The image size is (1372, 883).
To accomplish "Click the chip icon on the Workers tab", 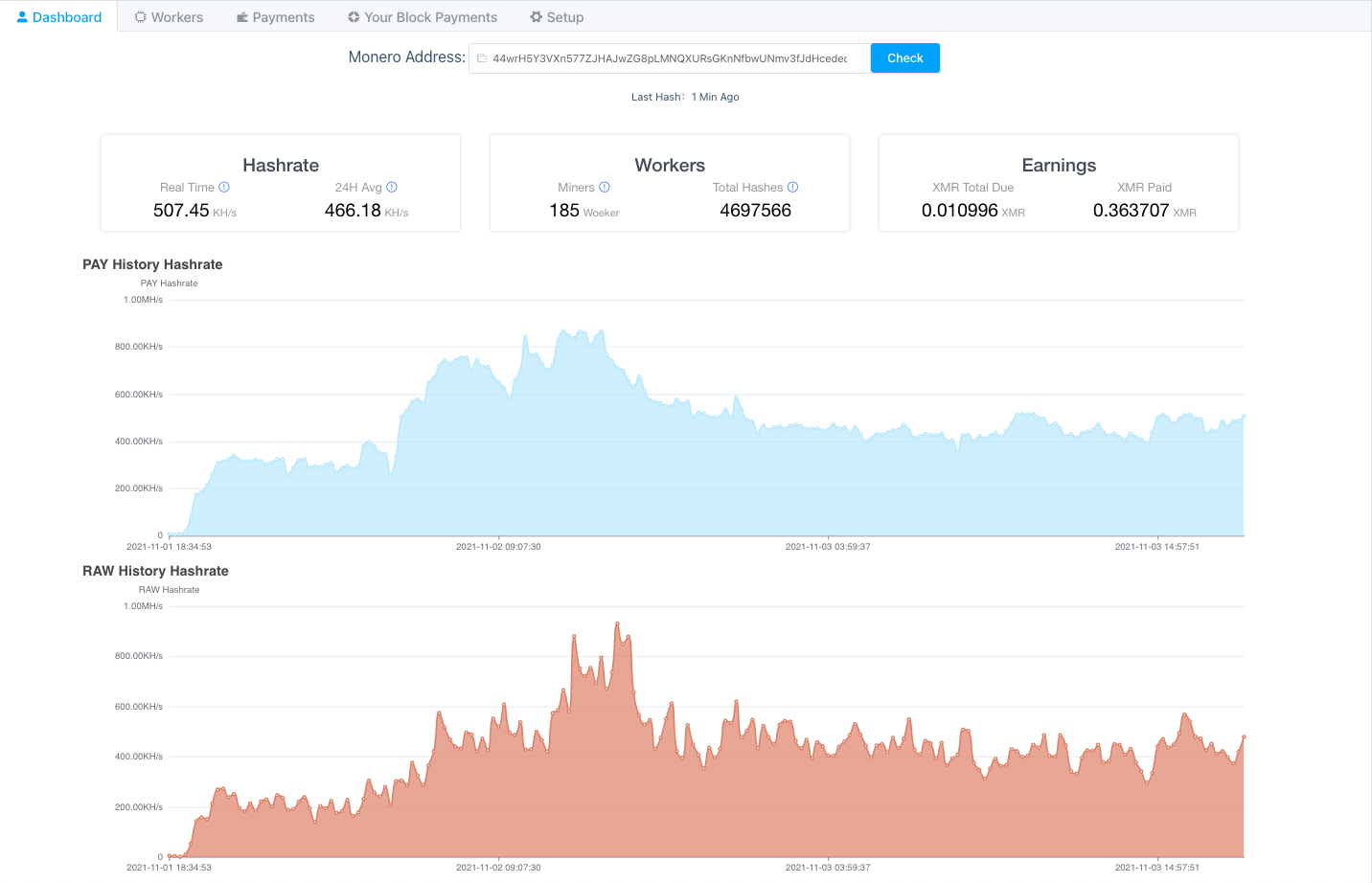I will pyautogui.click(x=141, y=17).
